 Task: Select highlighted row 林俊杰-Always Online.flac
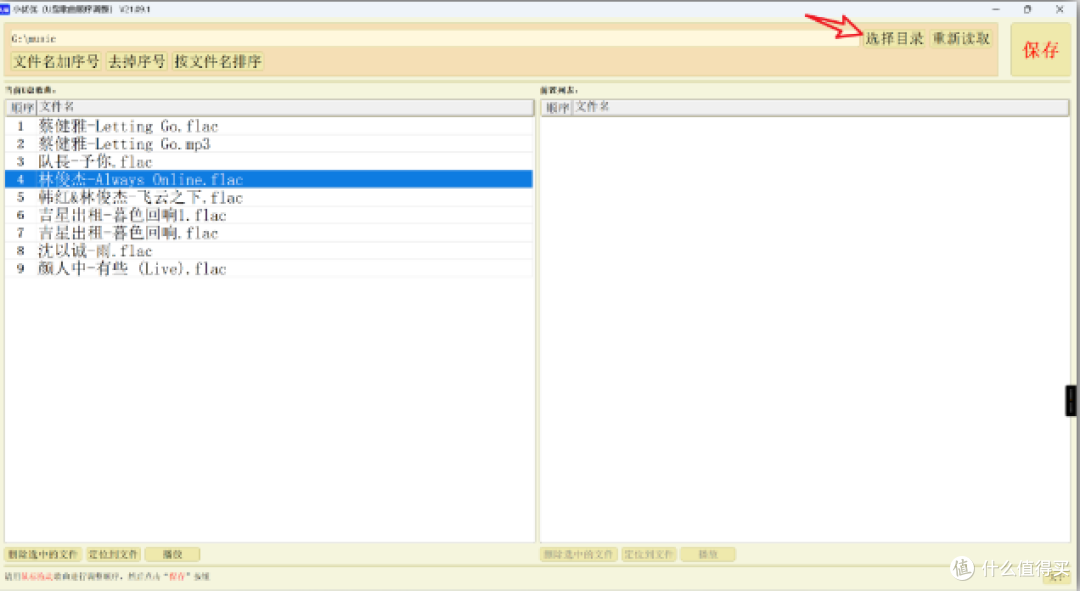click(x=269, y=180)
